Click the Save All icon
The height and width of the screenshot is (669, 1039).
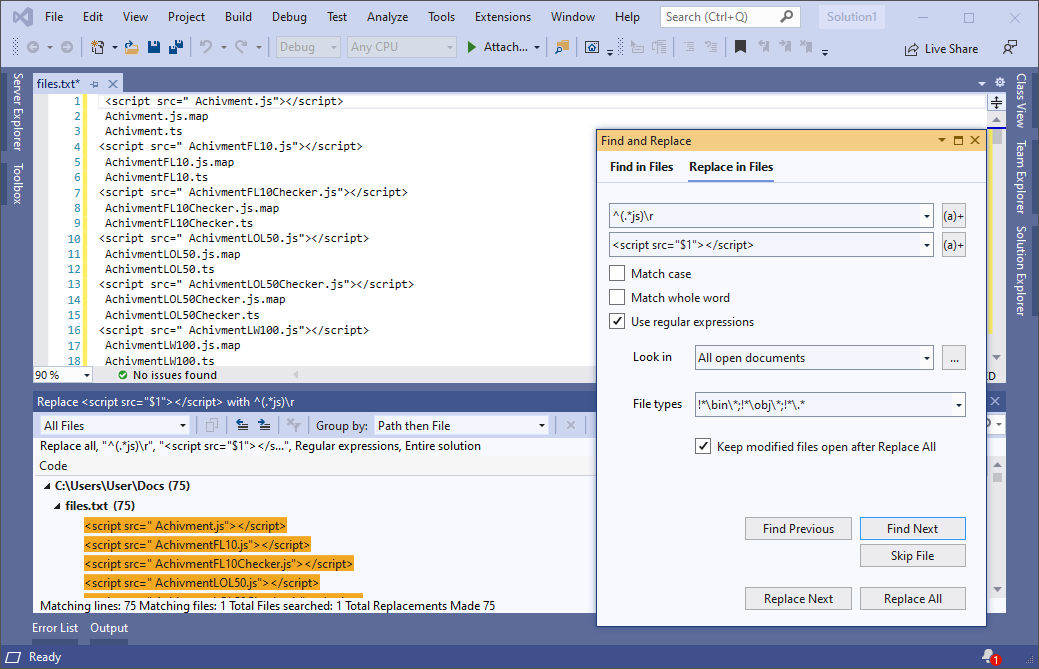176,47
